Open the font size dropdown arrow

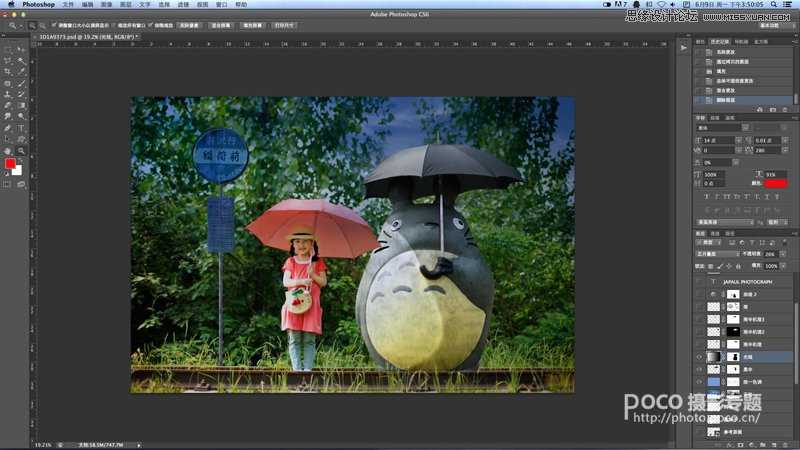tap(738, 140)
